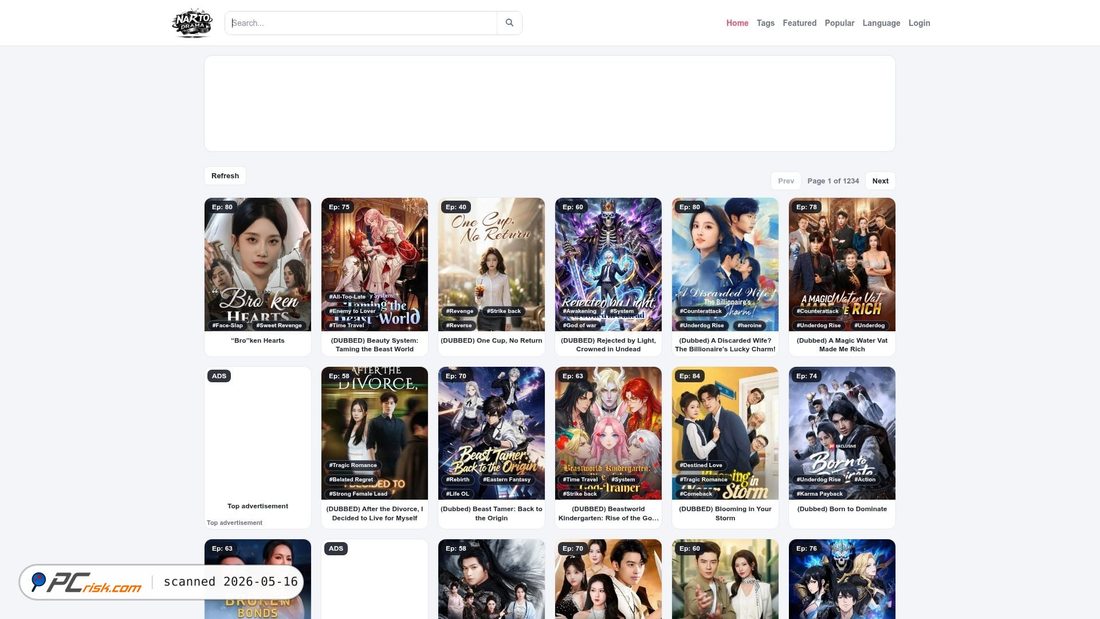Click "(DUBBED) After the Divorce" title link
The image size is (1100, 619).
click(x=375, y=514)
